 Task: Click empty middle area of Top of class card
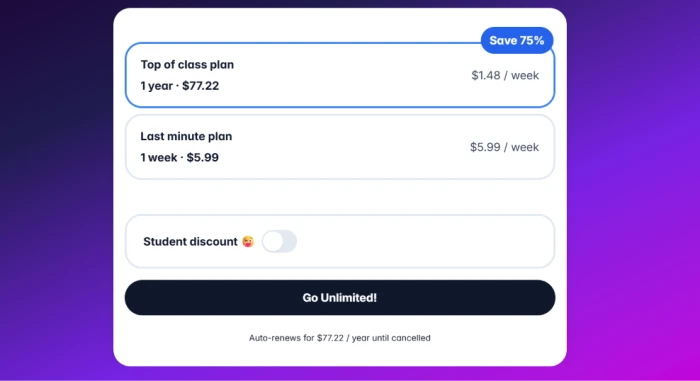348,75
